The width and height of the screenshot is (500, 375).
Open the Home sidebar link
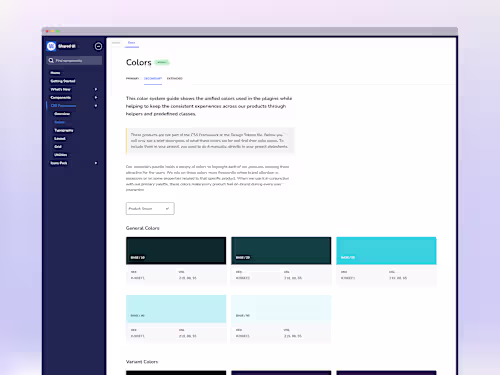coord(55,73)
